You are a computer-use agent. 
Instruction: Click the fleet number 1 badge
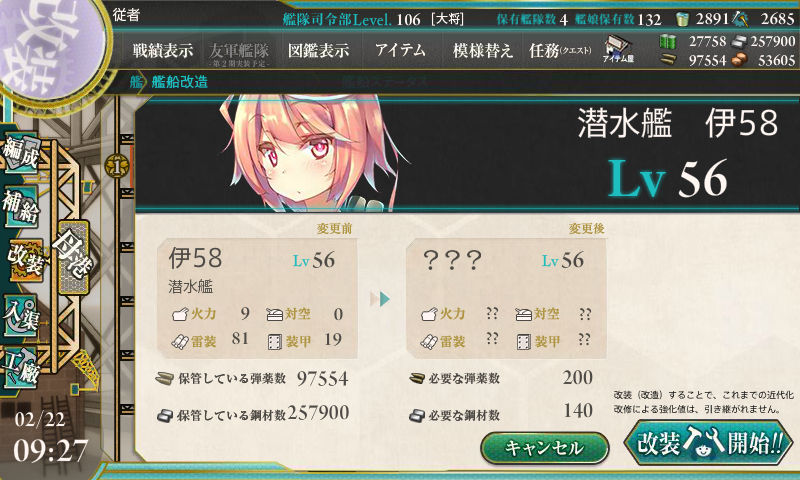coord(117,166)
